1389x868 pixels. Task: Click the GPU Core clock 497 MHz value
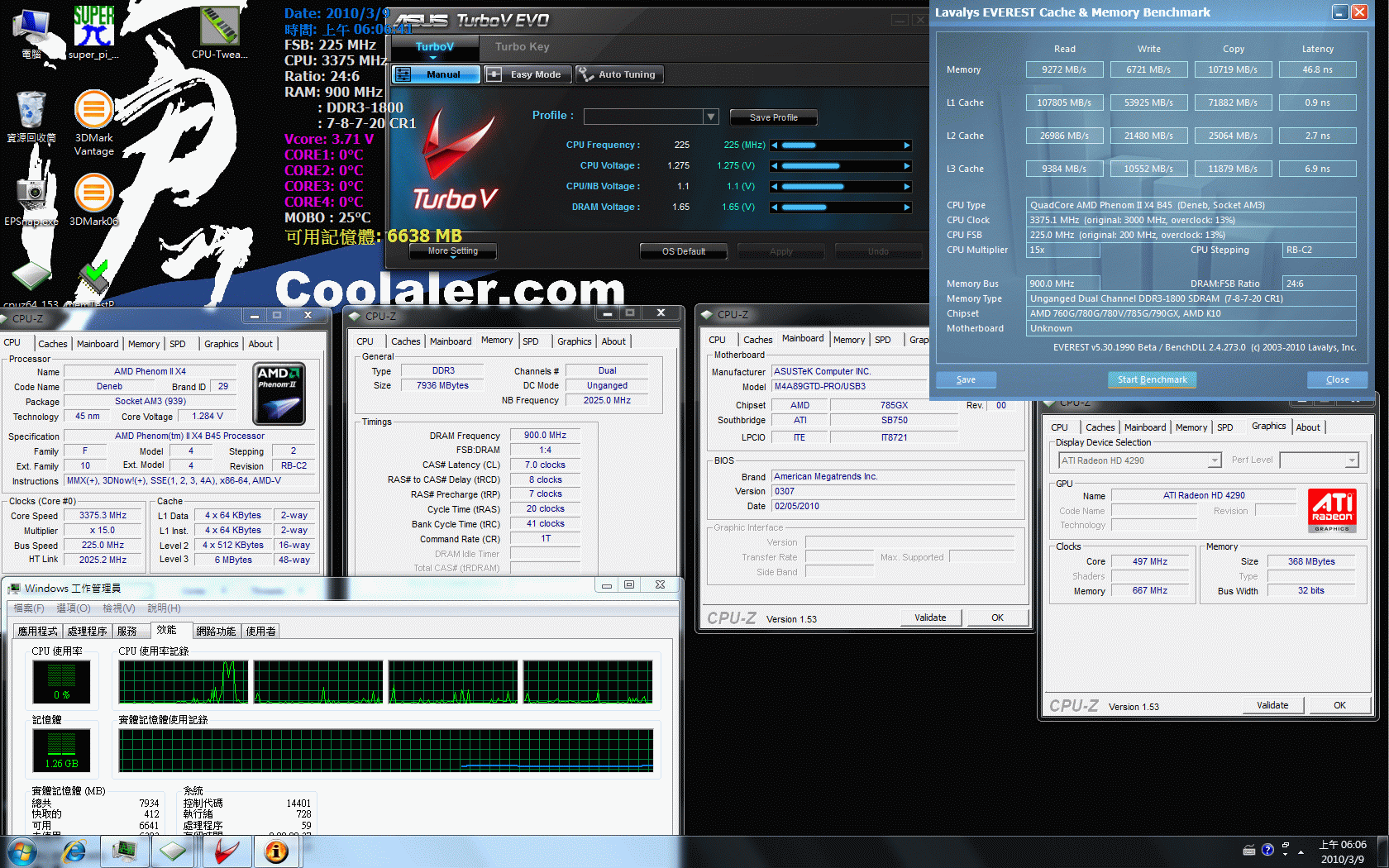coord(1150,561)
